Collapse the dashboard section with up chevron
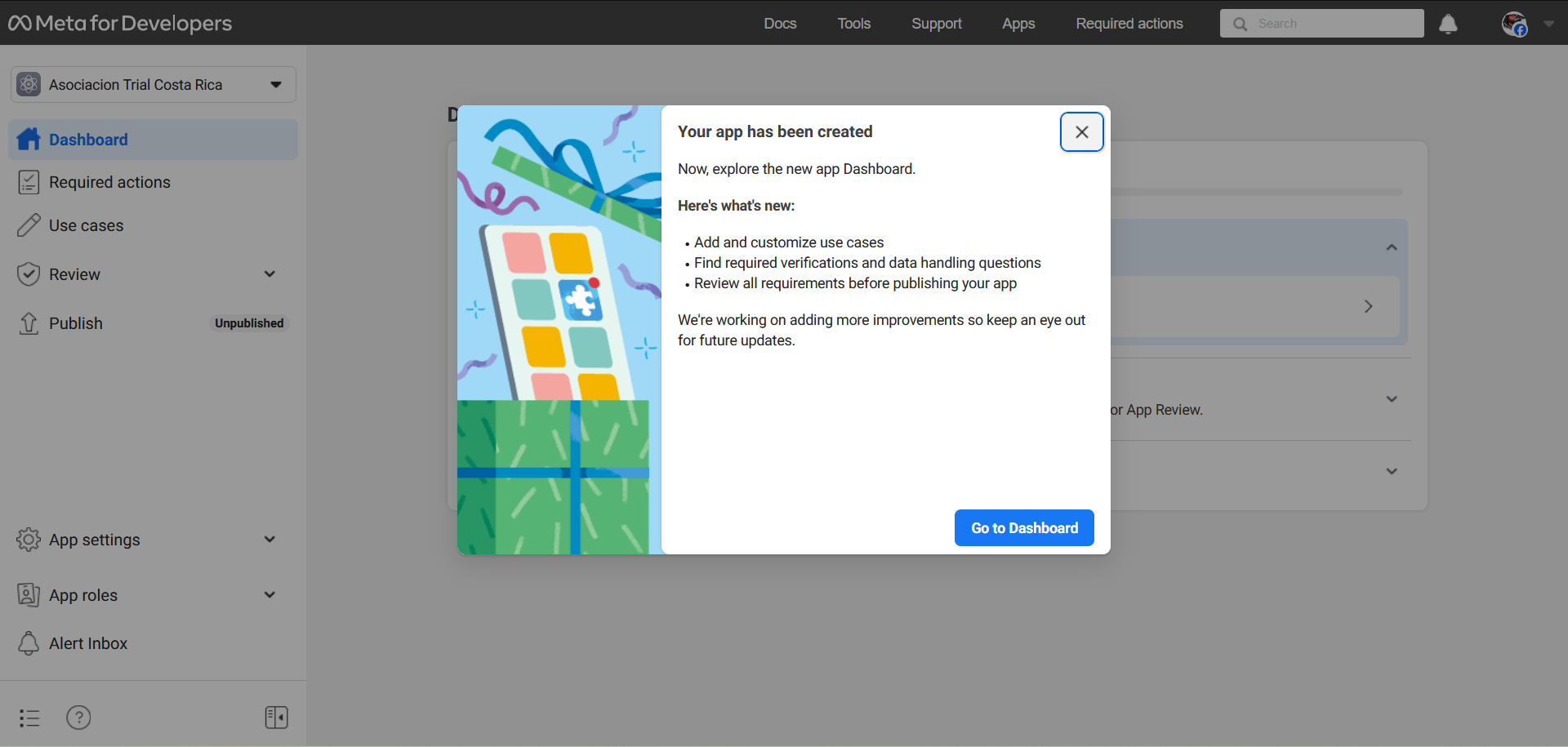Image resolution: width=1568 pixels, height=747 pixels. (1392, 247)
